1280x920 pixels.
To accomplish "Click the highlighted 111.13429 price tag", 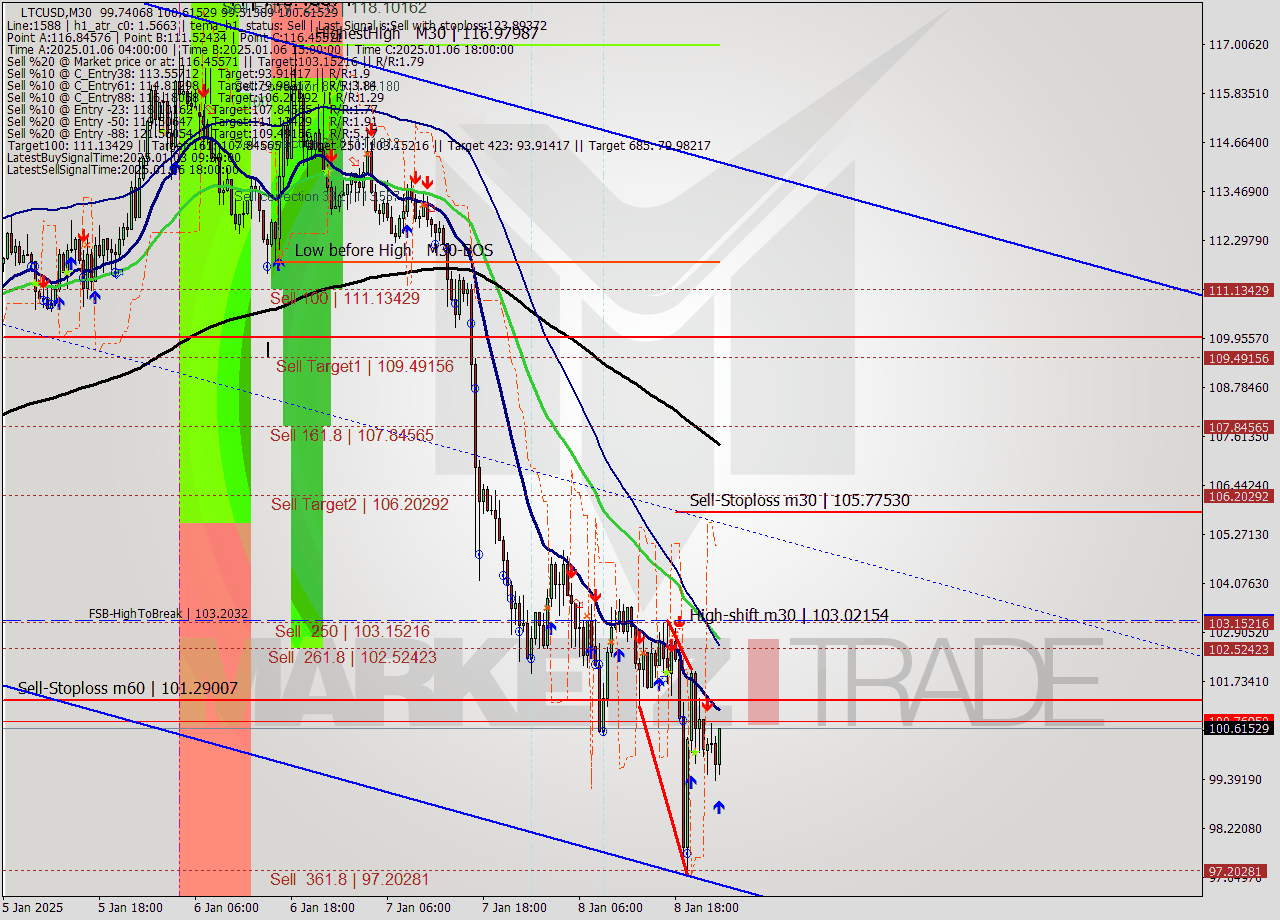I will point(1238,290).
